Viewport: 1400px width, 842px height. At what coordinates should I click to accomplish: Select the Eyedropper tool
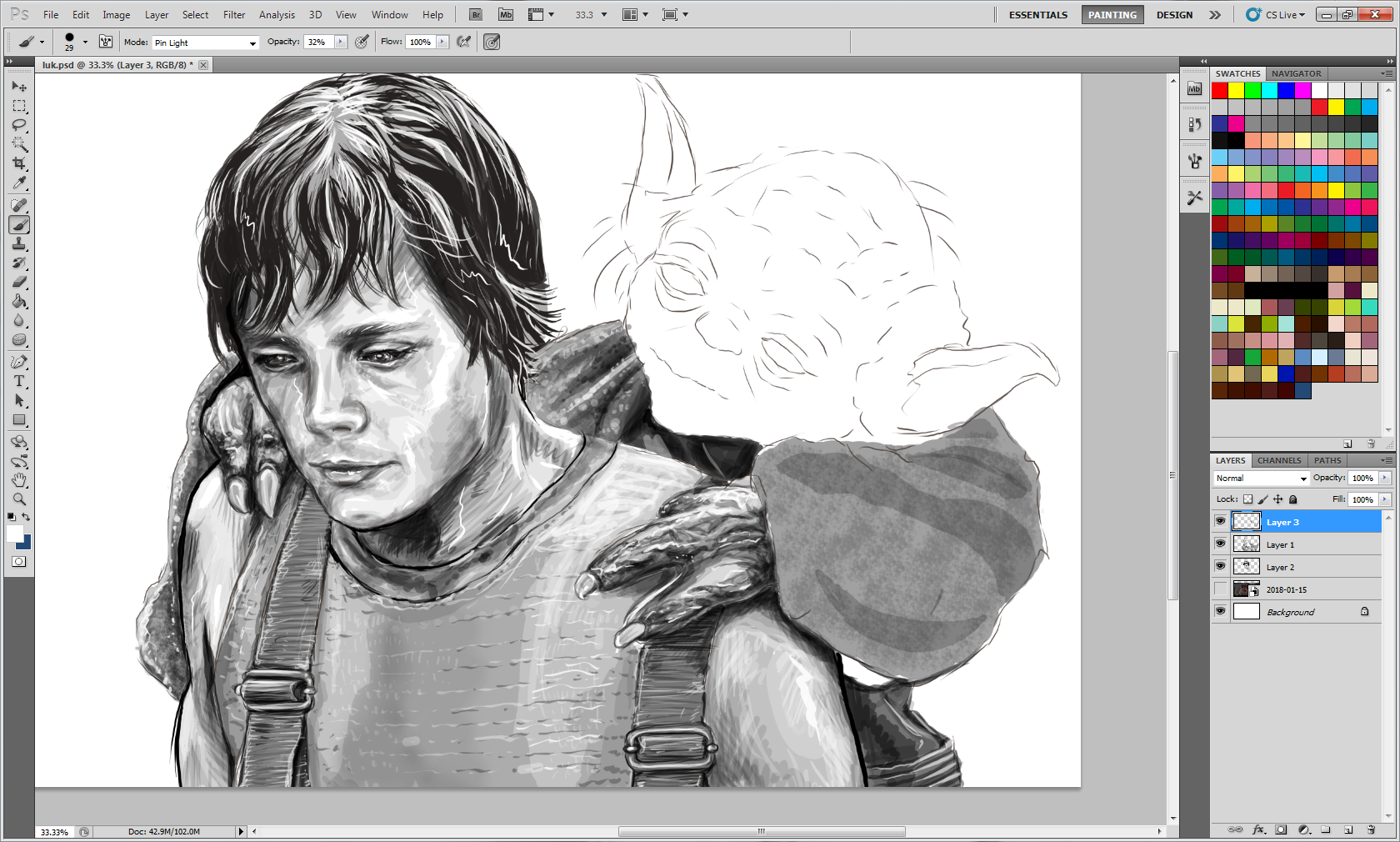[x=19, y=183]
